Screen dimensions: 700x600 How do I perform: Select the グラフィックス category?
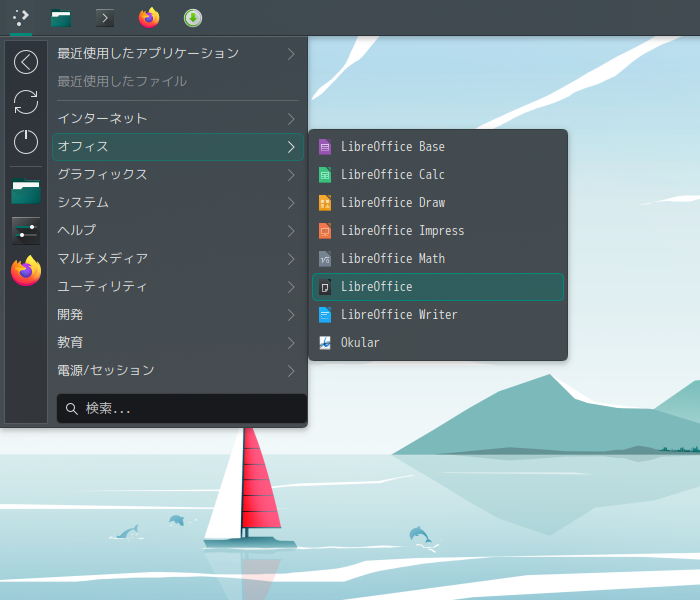(x=178, y=175)
